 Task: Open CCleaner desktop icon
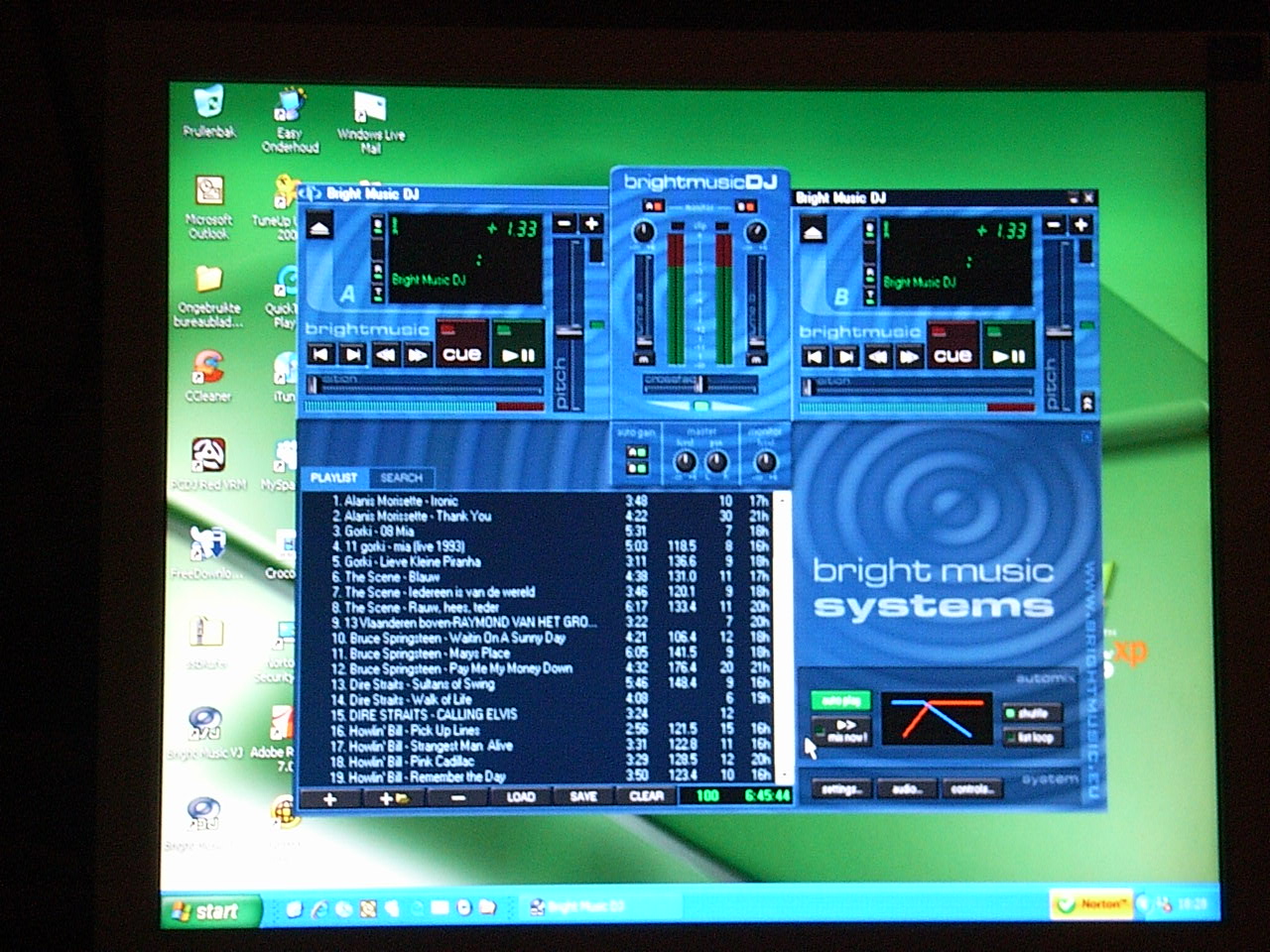click(207, 376)
